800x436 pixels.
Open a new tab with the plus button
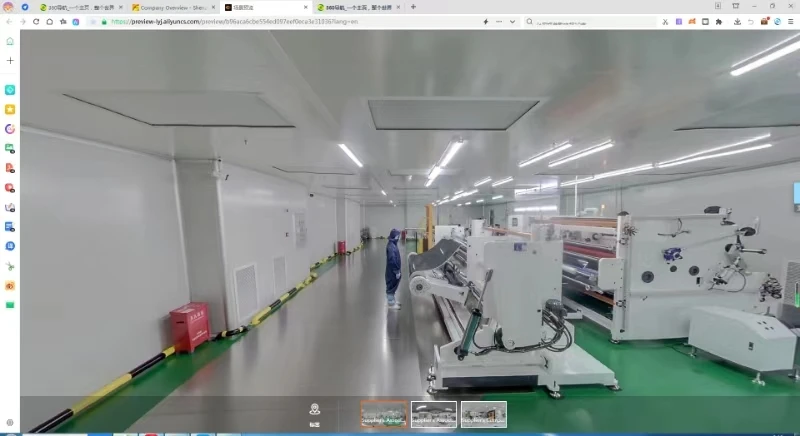click(x=413, y=7)
